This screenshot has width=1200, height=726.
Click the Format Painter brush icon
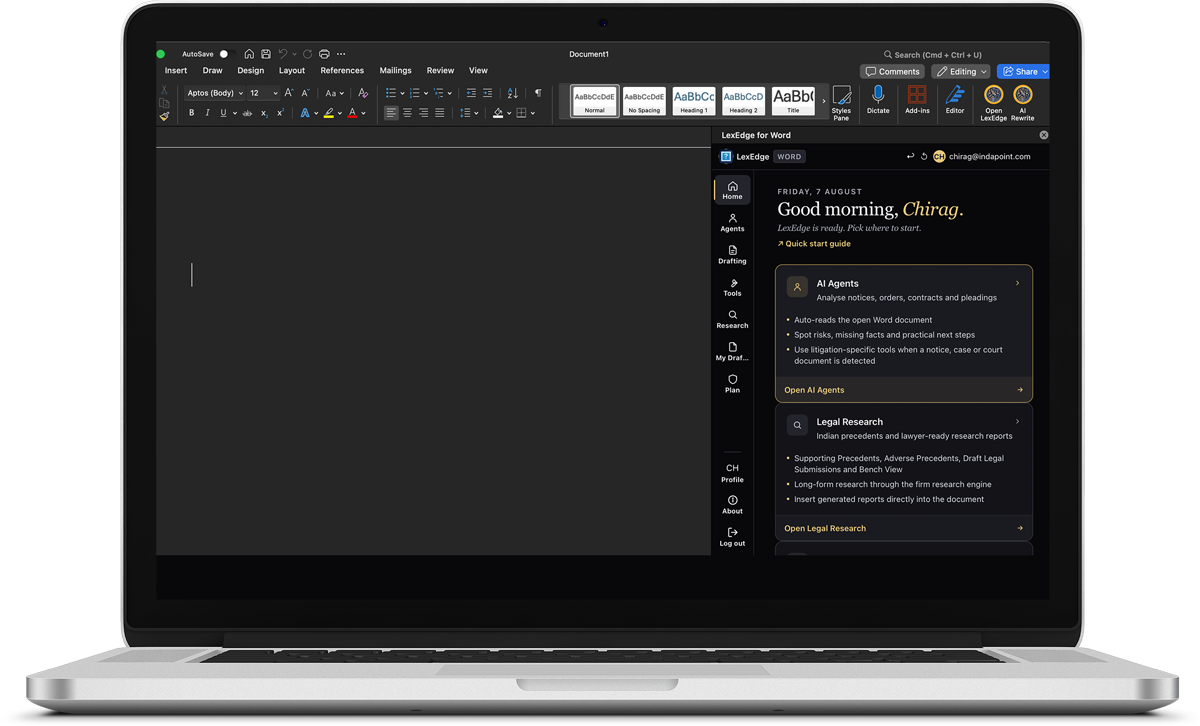click(x=164, y=117)
